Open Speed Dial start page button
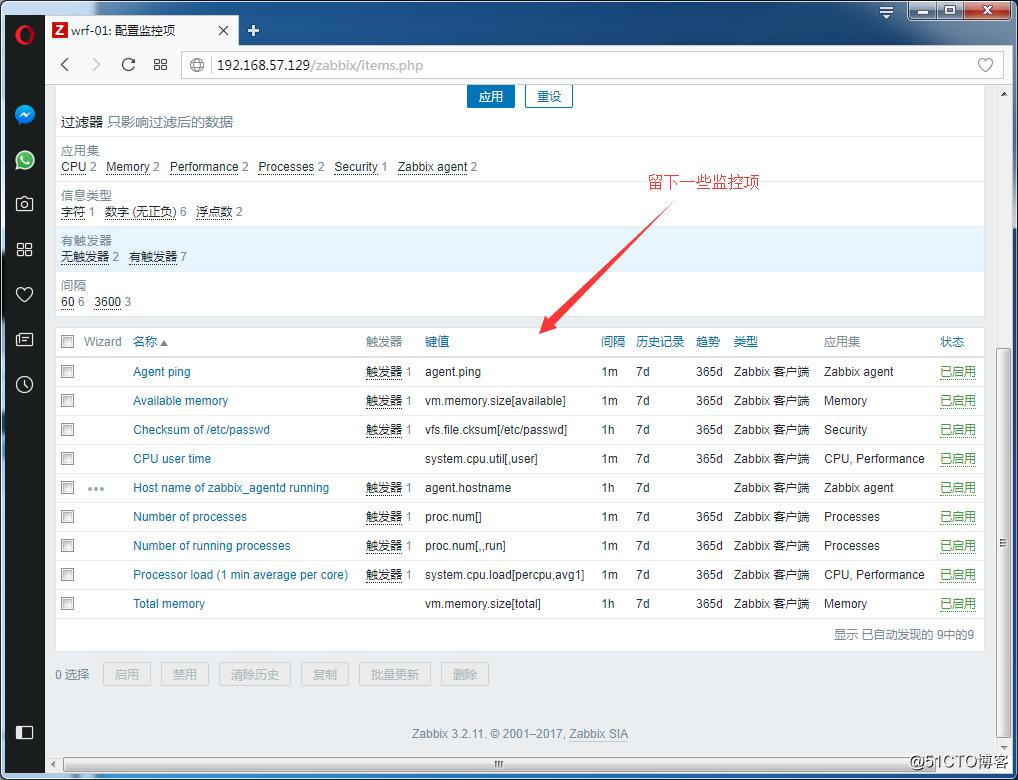Viewport: 1018px width, 780px height. (x=160, y=65)
